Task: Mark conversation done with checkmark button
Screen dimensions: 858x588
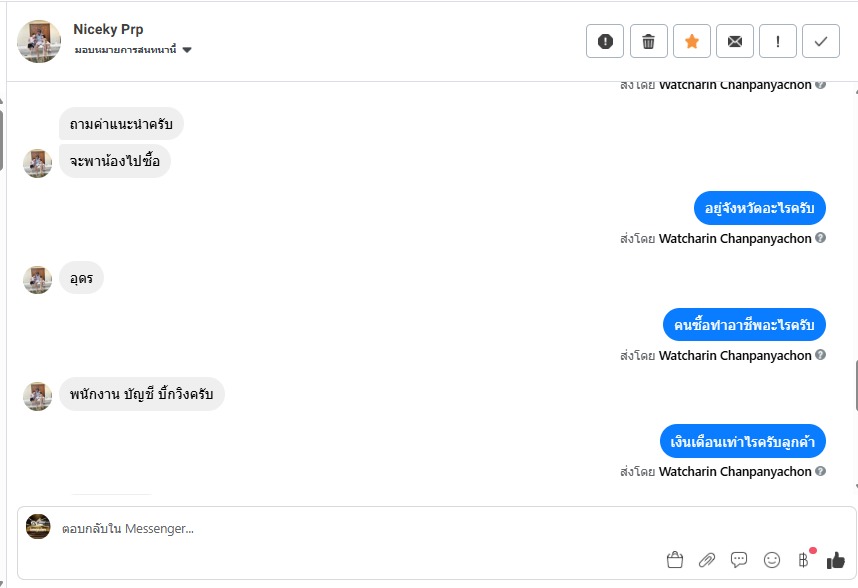Action: 821,41
